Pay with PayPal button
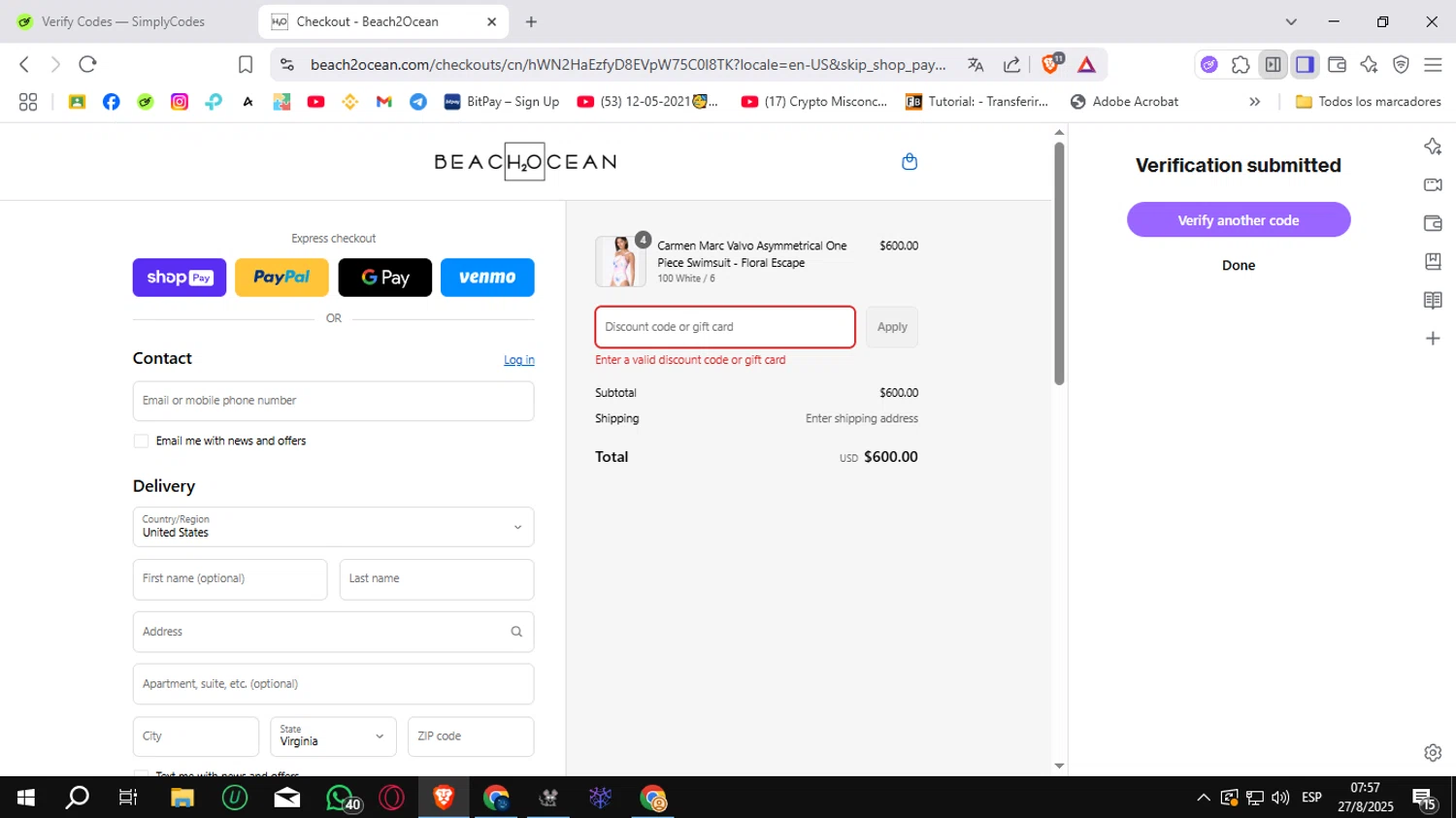Screen dimensions: 1456x818 point(281,278)
